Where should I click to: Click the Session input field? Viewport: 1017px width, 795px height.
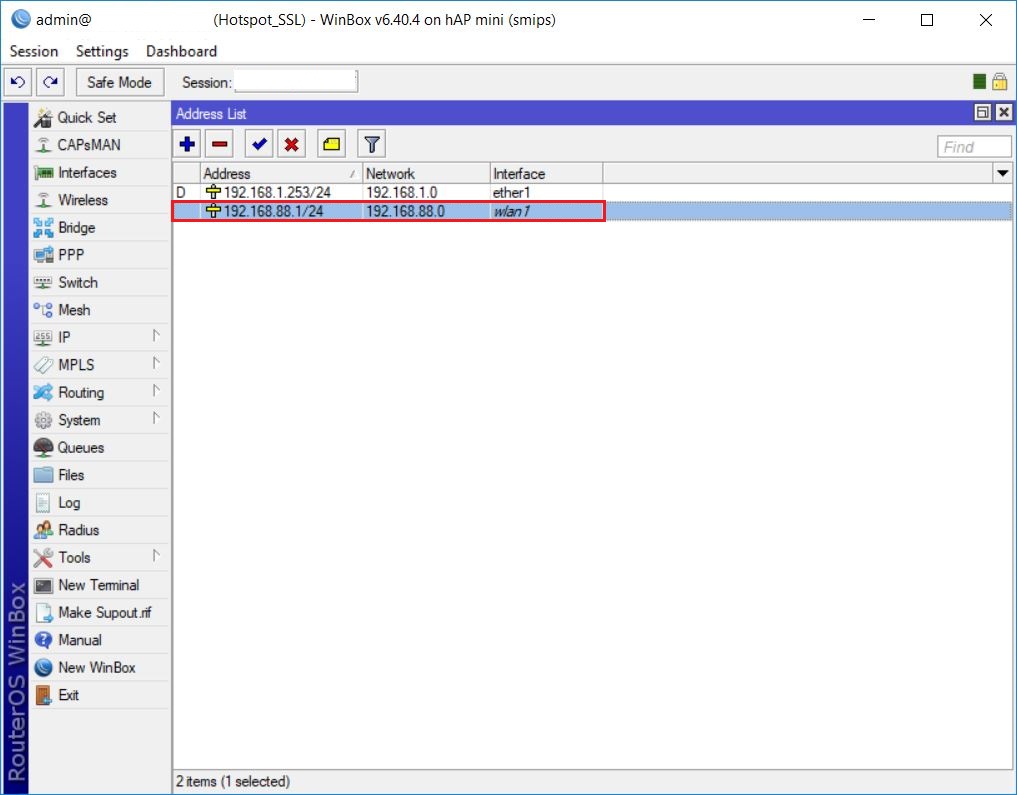pyautogui.click(x=295, y=82)
